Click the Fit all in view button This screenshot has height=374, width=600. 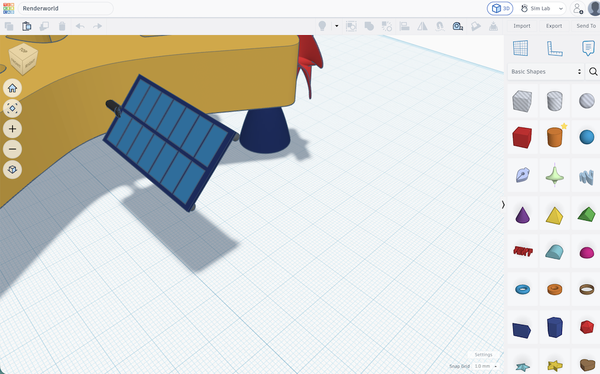point(12,109)
